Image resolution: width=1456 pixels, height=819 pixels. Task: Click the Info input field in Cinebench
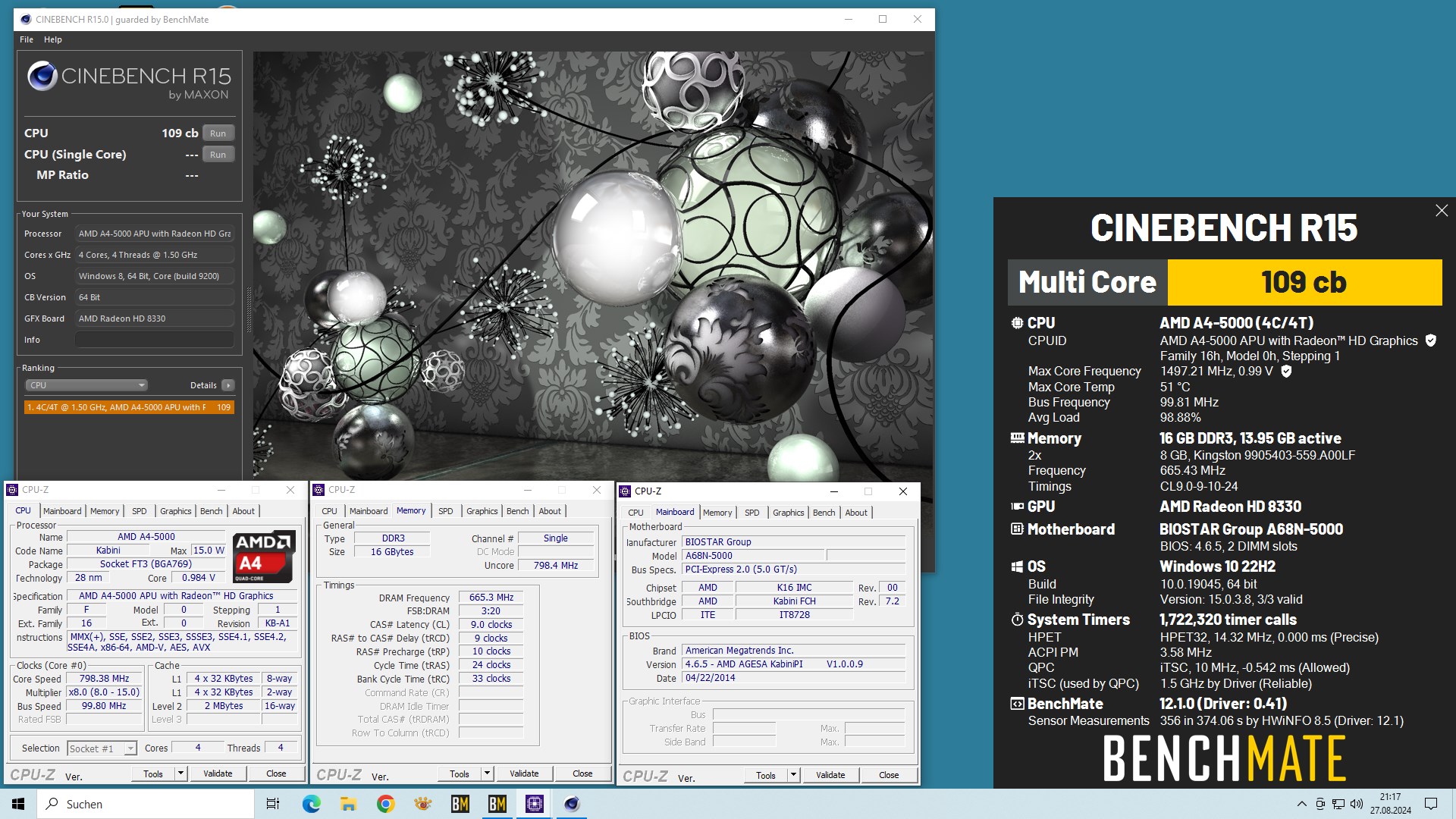tap(155, 340)
